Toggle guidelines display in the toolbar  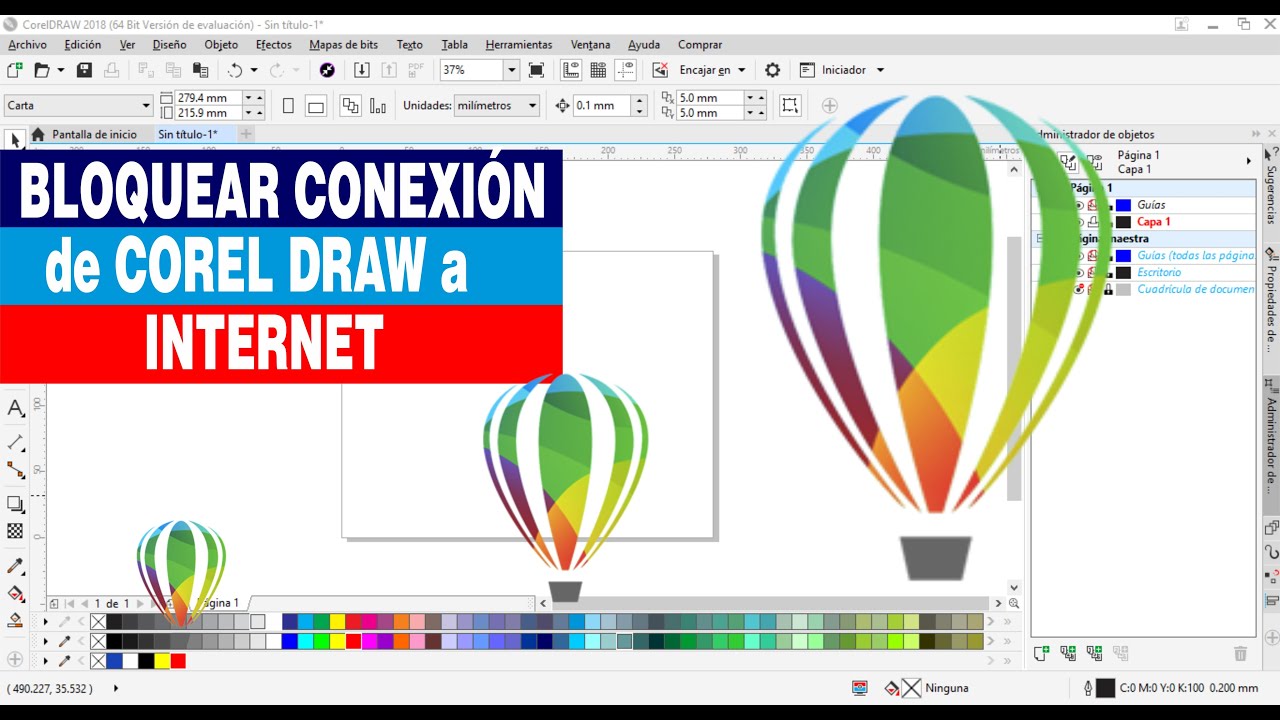click(x=626, y=70)
